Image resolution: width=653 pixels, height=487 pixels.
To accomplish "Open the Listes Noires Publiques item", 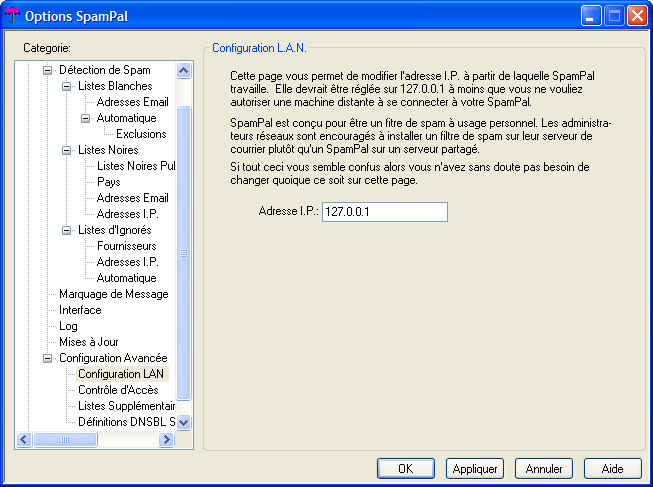I will click(x=136, y=166).
